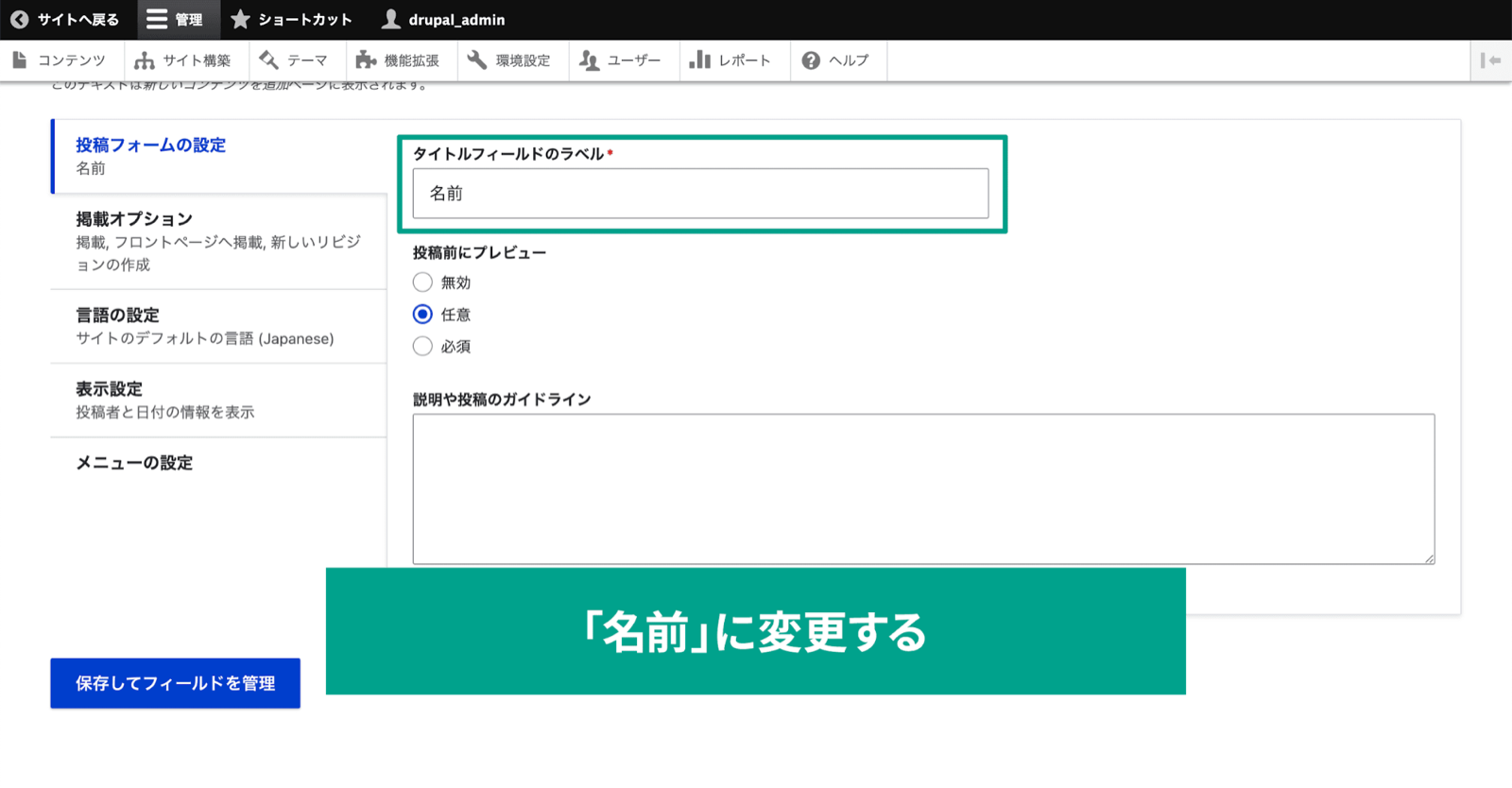Click the タイトルフィールドのラベル text input

(700, 194)
